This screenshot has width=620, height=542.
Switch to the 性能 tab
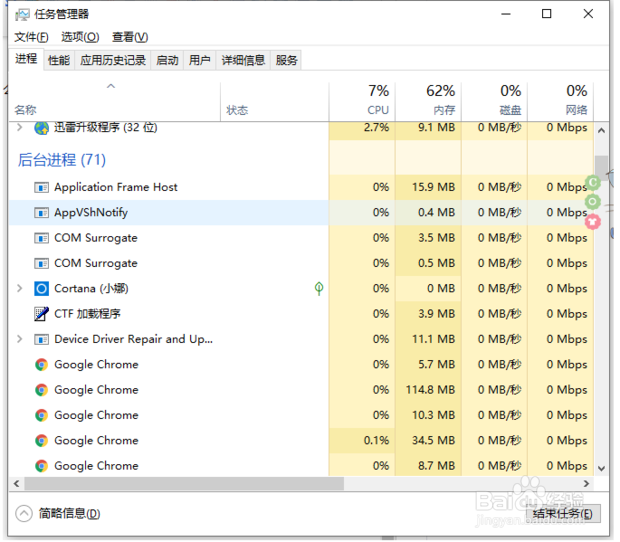point(59,60)
